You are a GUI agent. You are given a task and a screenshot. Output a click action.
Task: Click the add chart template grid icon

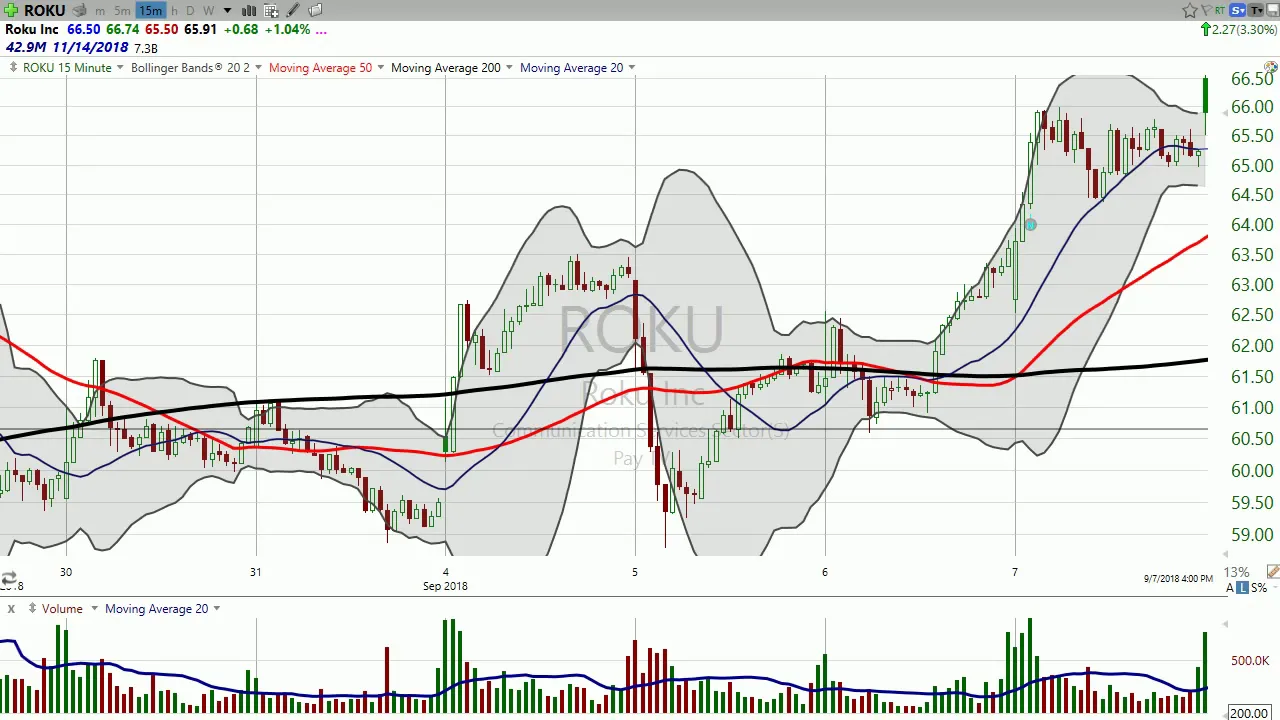(x=271, y=10)
